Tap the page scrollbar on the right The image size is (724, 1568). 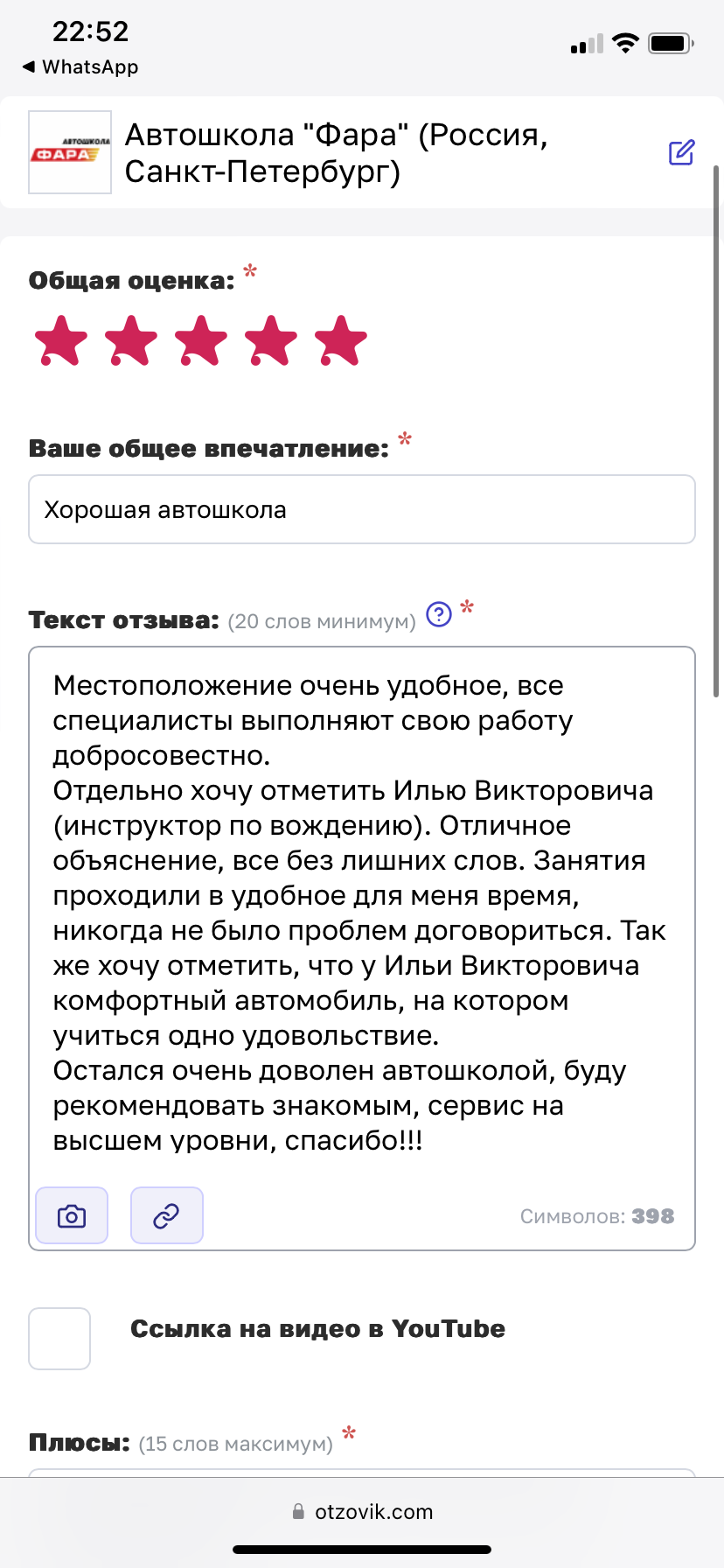(718, 429)
